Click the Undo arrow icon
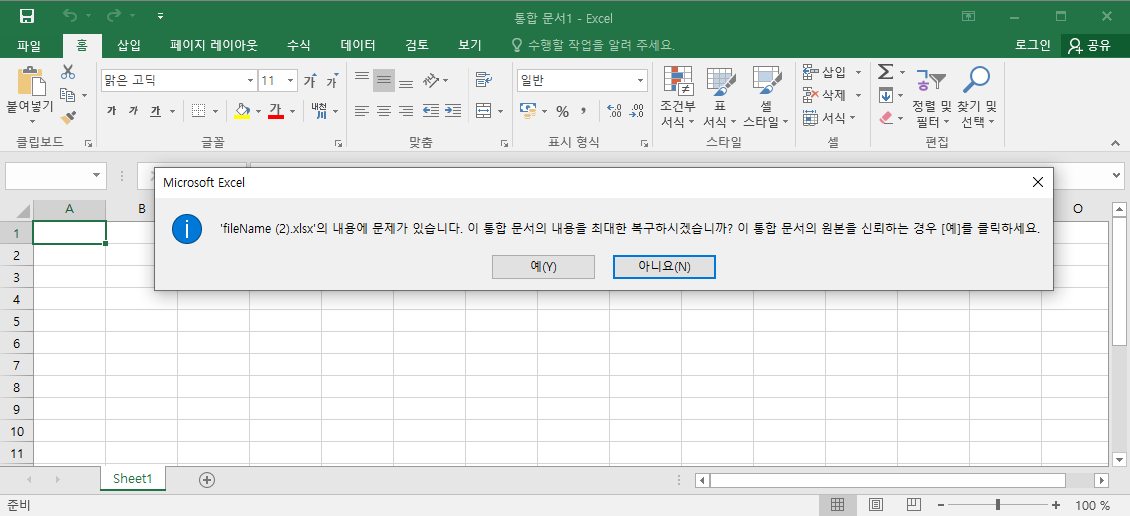 tap(70, 16)
